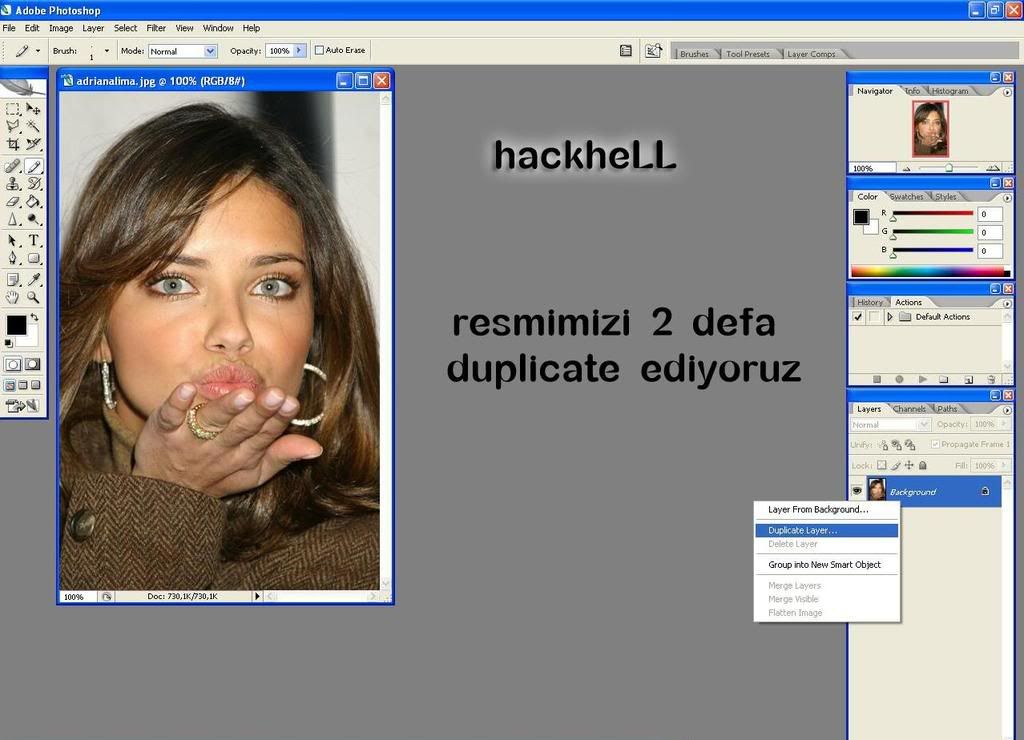This screenshot has height=740, width=1024.
Task: Open the Opacity slider arrow in options bar
Action: tap(300, 50)
